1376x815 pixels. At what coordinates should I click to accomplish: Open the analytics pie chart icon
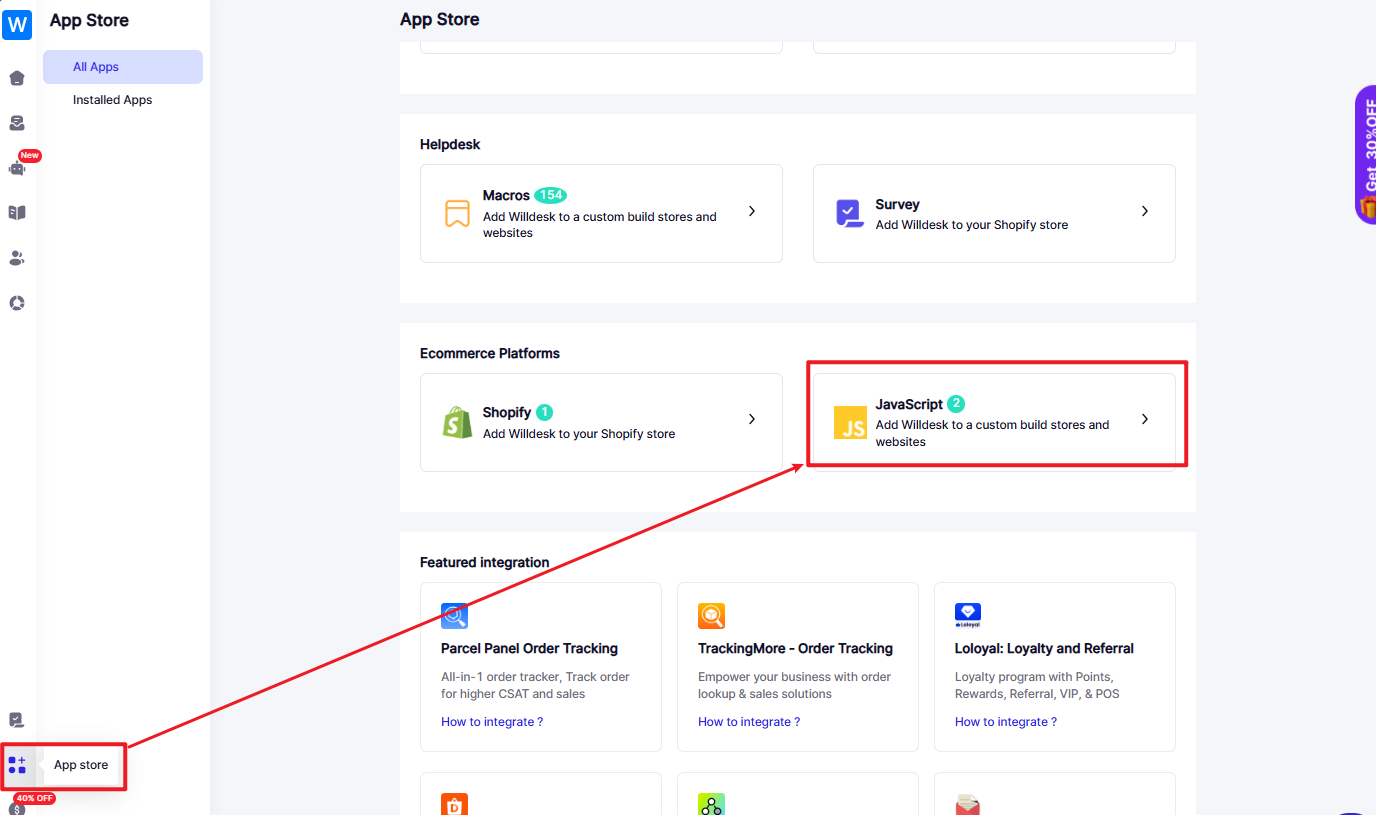[17, 303]
